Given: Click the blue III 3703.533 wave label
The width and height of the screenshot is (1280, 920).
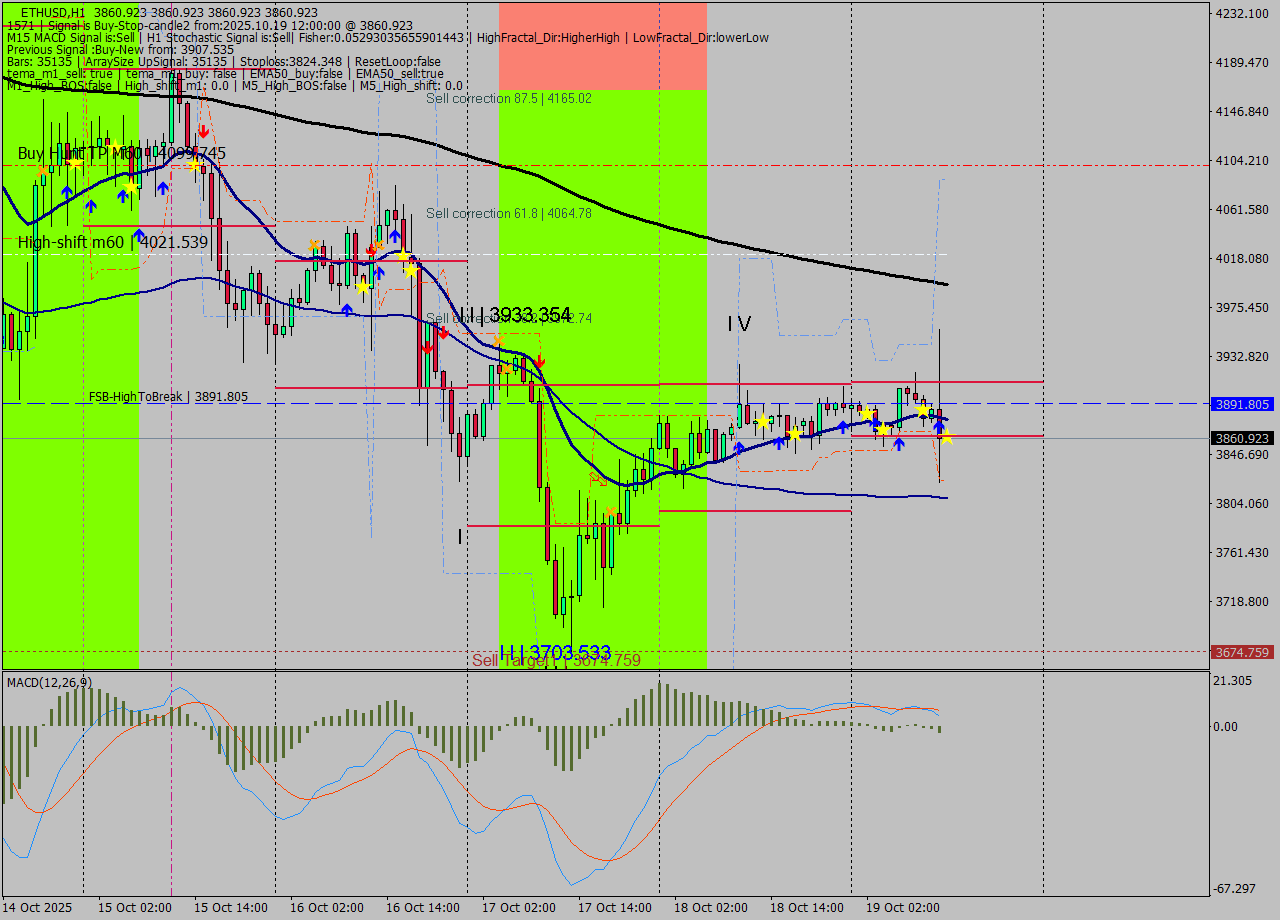Looking at the screenshot, I should click(x=555, y=652).
